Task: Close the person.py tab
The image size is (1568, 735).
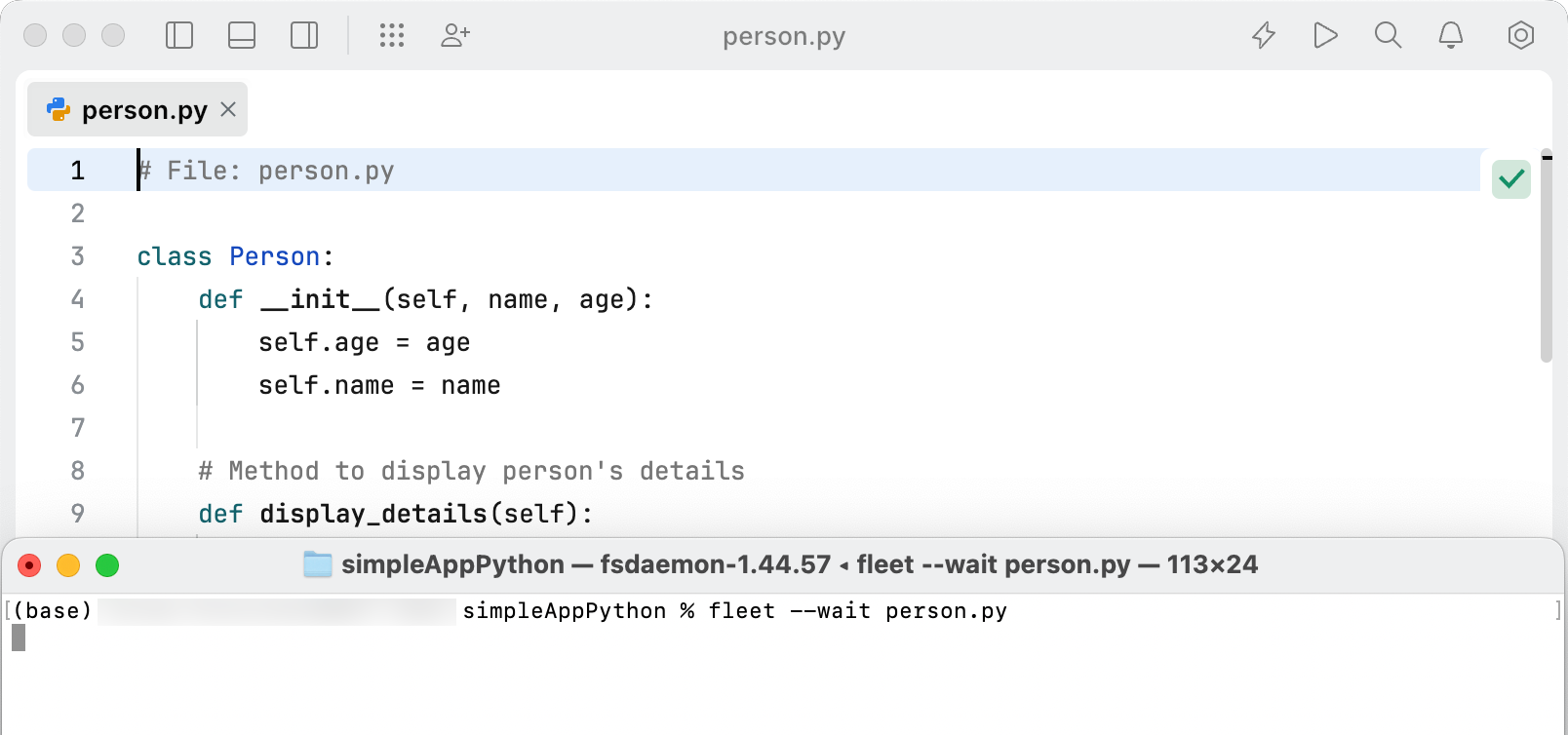Action: [x=228, y=109]
